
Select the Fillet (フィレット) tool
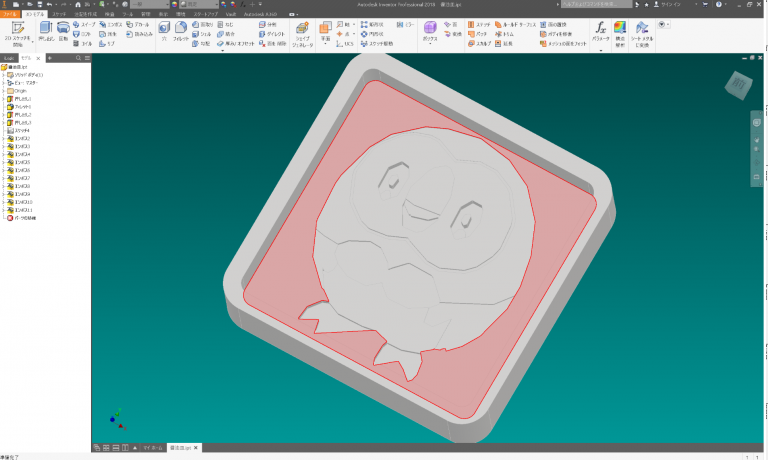tap(181, 31)
